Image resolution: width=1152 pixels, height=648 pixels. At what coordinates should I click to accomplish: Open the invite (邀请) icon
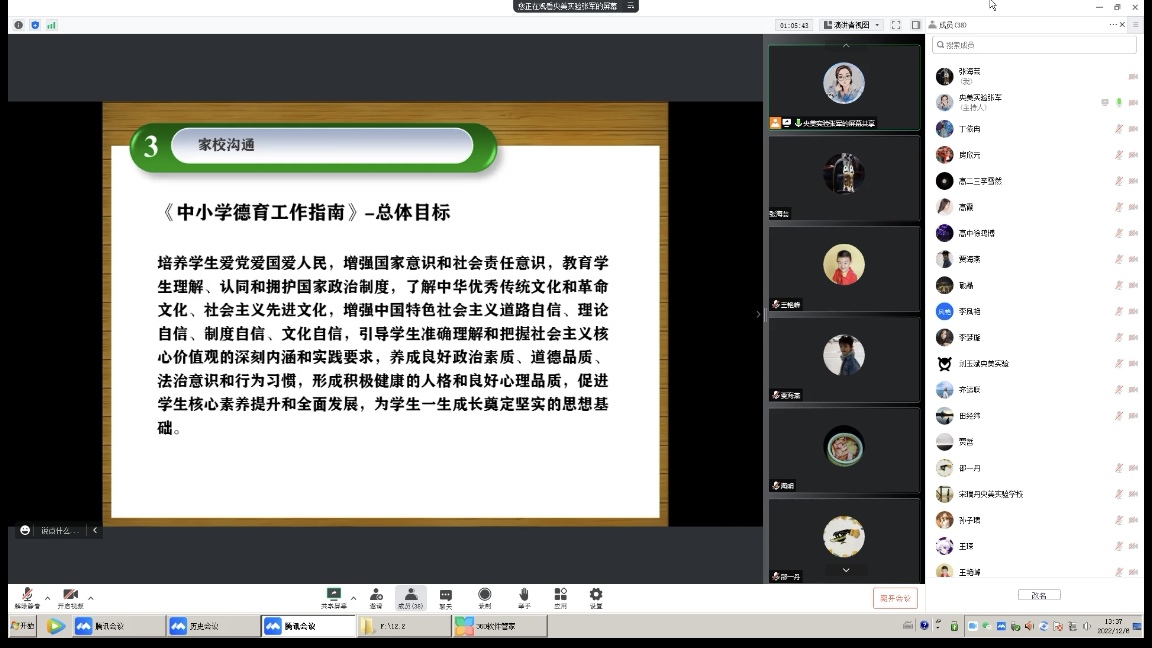click(376, 596)
